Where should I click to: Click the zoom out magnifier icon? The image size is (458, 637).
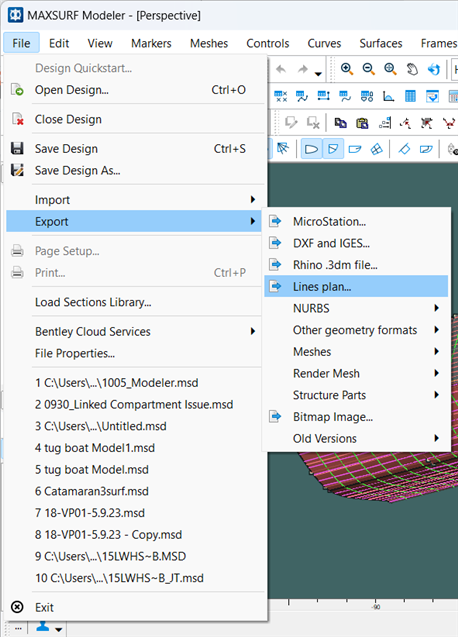click(369, 69)
